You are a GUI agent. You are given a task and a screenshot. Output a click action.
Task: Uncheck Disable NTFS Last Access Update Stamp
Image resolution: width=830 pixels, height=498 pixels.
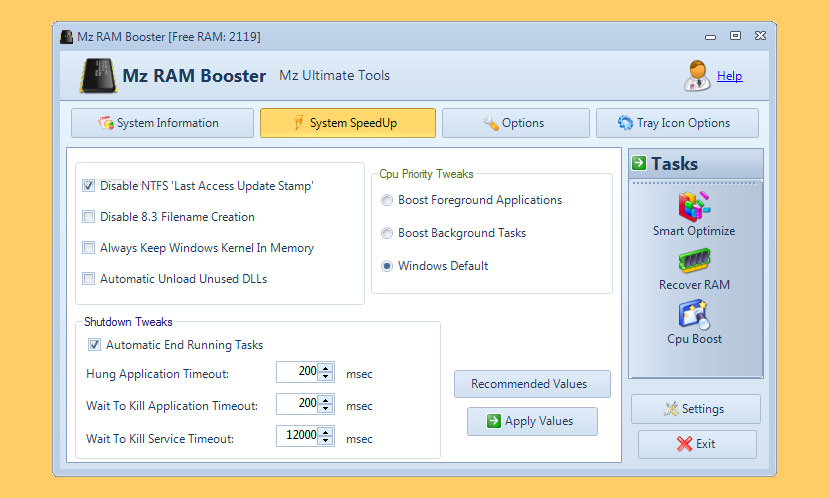pyautogui.click(x=89, y=186)
